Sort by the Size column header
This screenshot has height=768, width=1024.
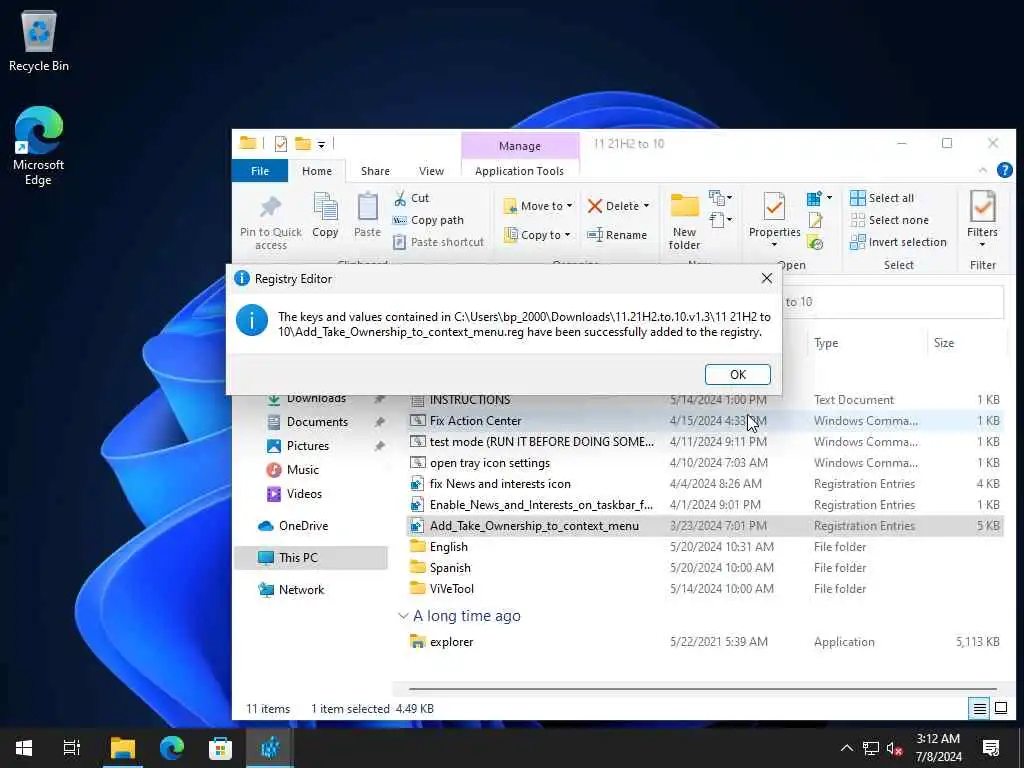(x=943, y=343)
